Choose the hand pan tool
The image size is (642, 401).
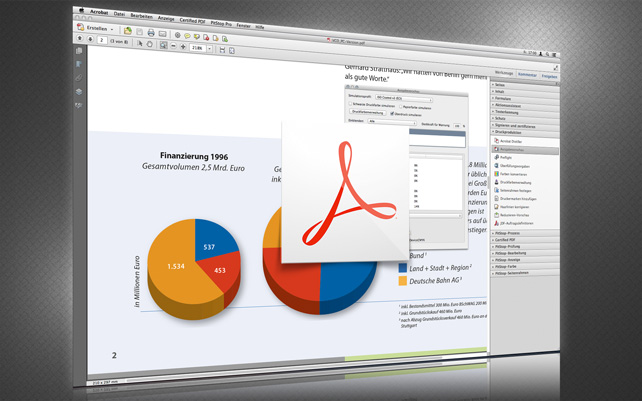(x=149, y=44)
